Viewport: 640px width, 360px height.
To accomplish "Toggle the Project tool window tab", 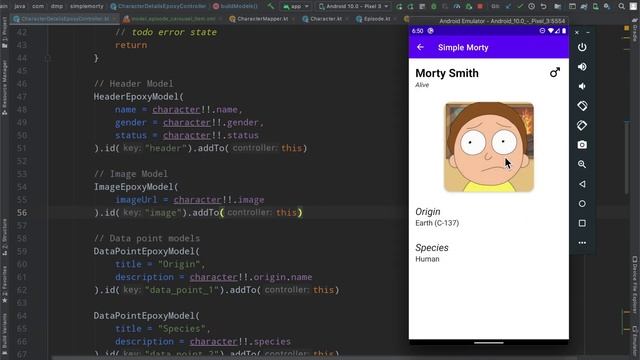I will 4,33.
